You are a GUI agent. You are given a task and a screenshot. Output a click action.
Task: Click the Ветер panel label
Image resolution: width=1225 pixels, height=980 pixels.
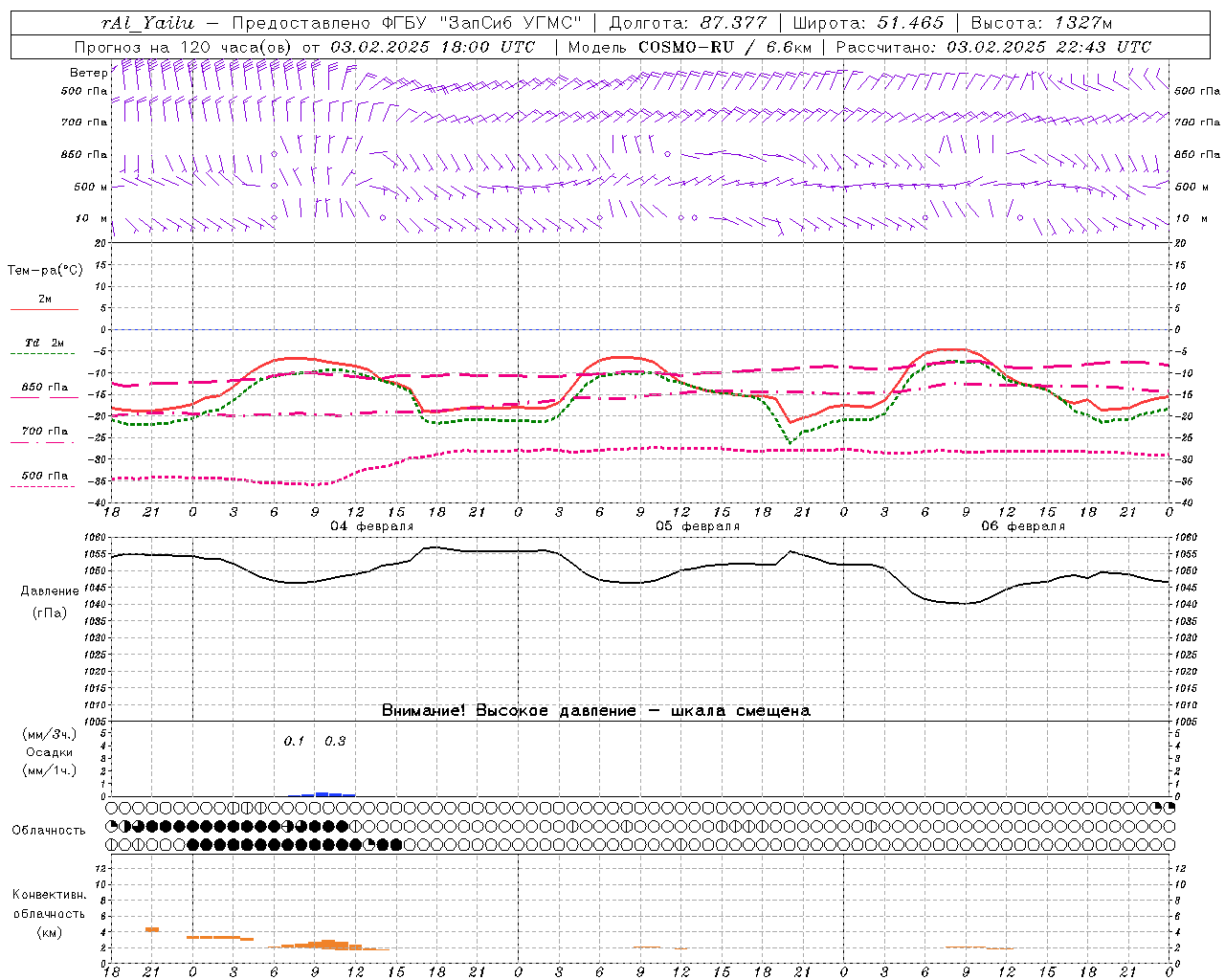(88, 72)
